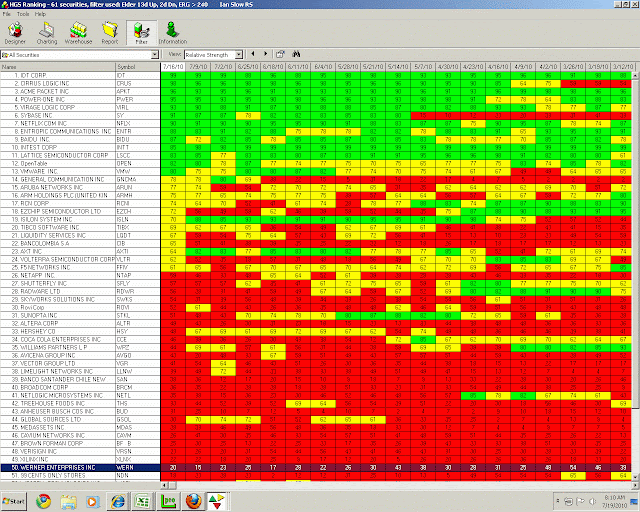
Task: Select the 3/12/10 date column header
Action: click(x=623, y=67)
